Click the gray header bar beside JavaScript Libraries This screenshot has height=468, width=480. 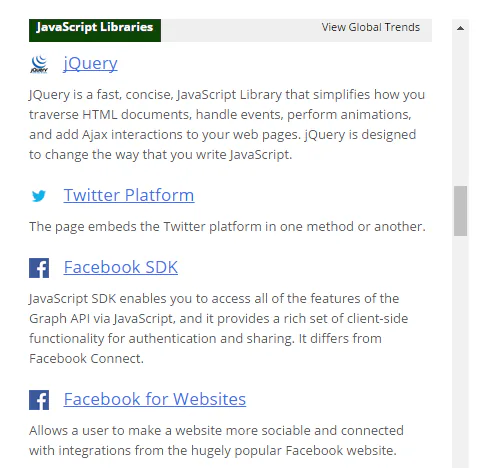[x=296, y=30]
